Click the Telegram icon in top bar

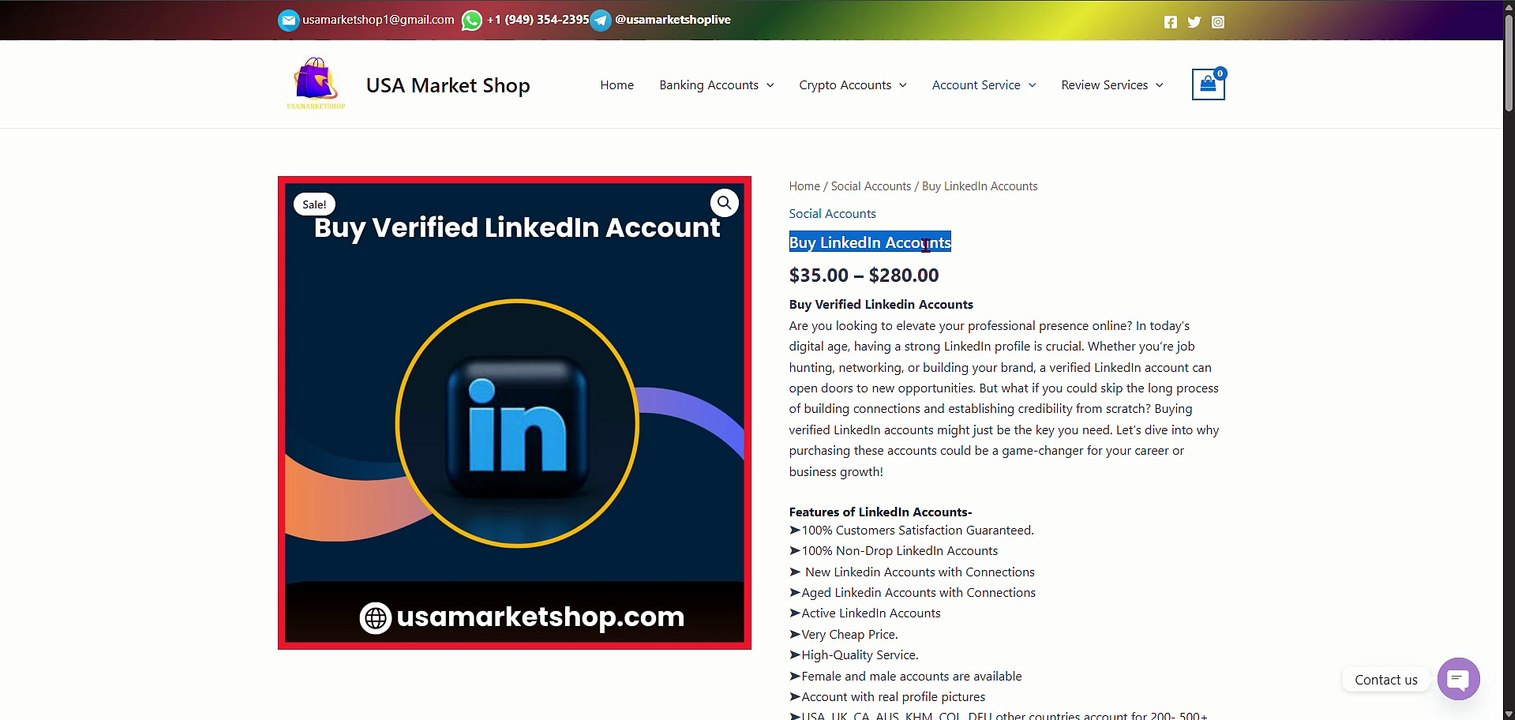tap(601, 20)
